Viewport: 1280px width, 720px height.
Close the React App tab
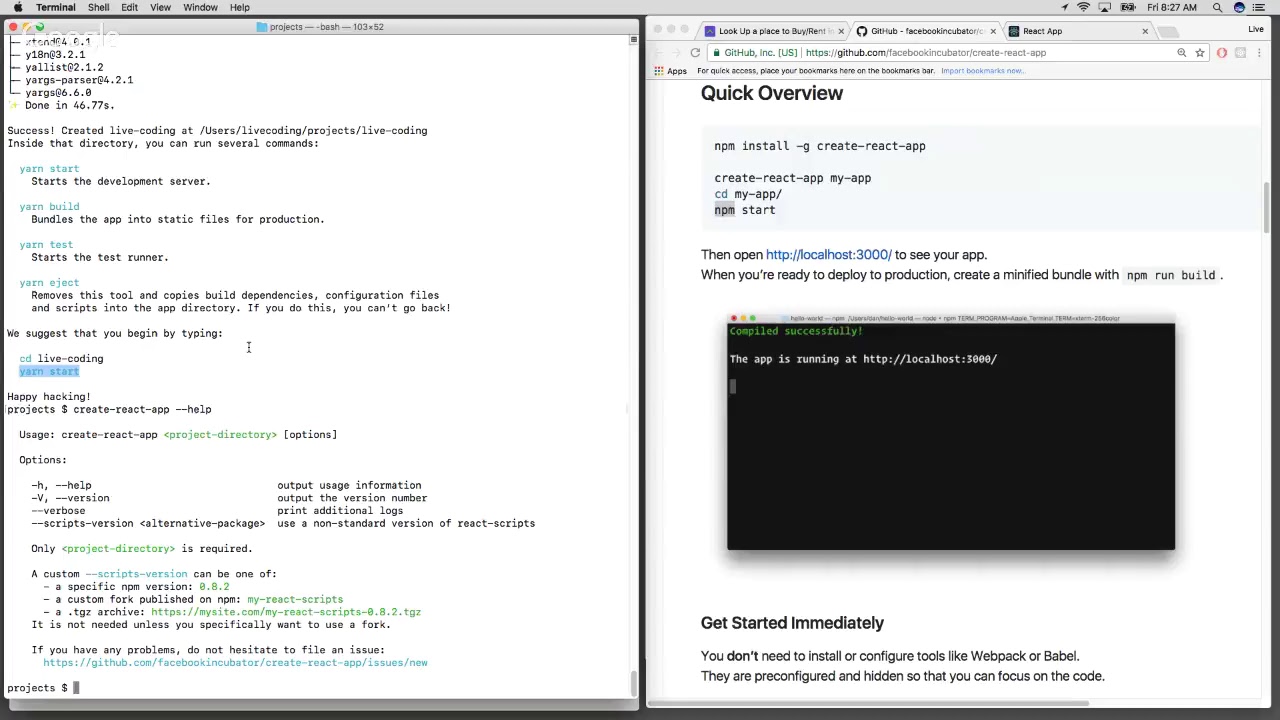(1145, 31)
